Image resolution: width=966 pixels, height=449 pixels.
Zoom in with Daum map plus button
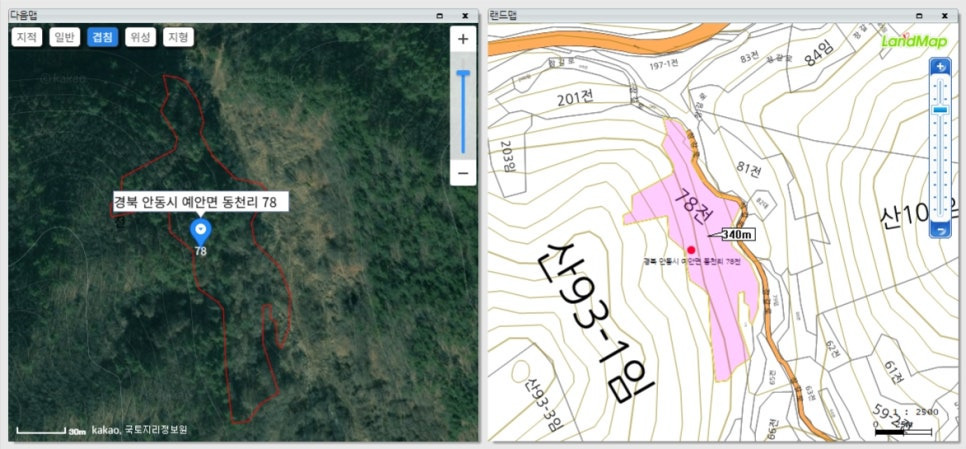coord(463,39)
